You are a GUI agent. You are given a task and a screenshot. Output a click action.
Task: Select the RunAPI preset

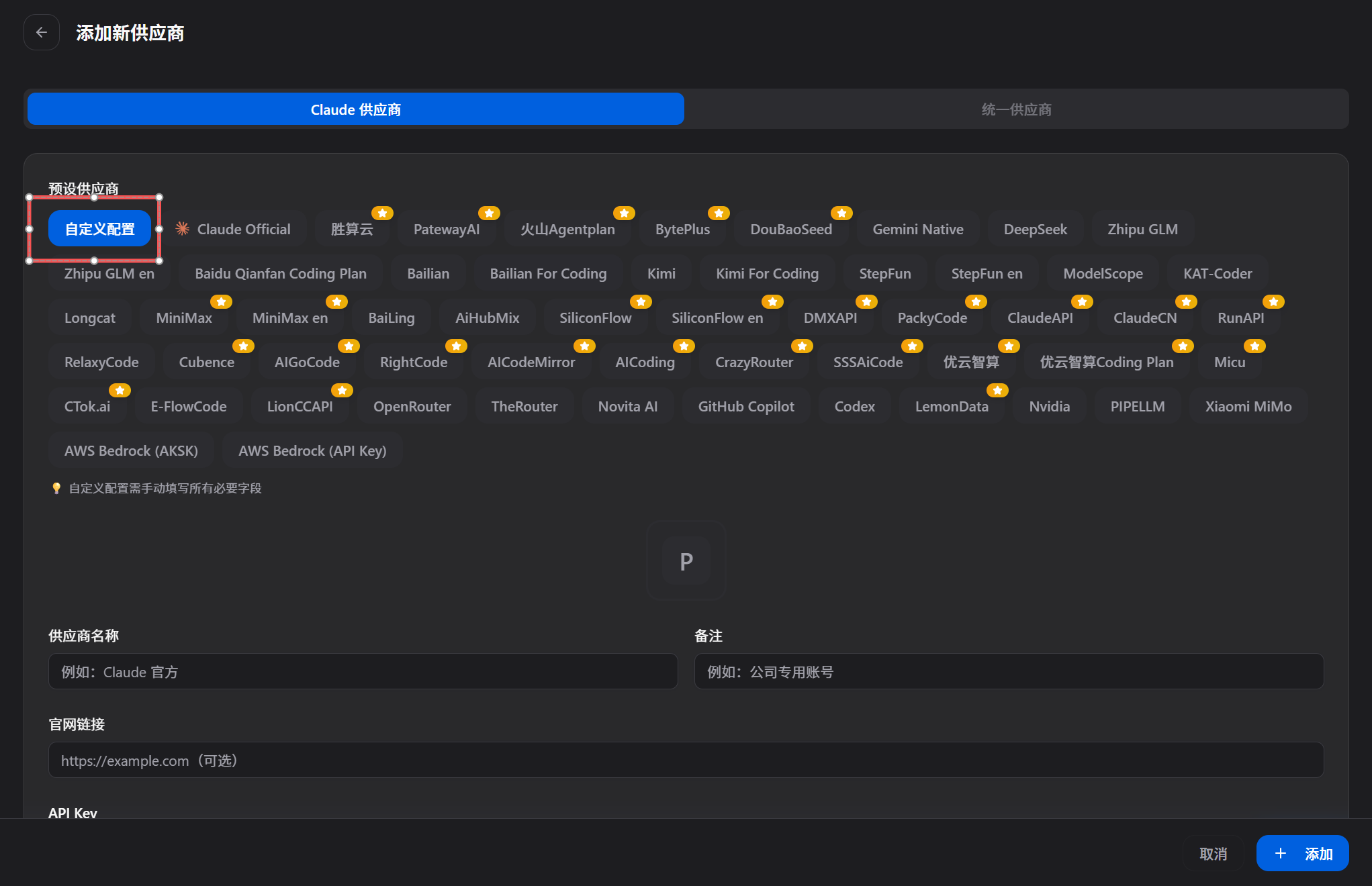(1241, 317)
